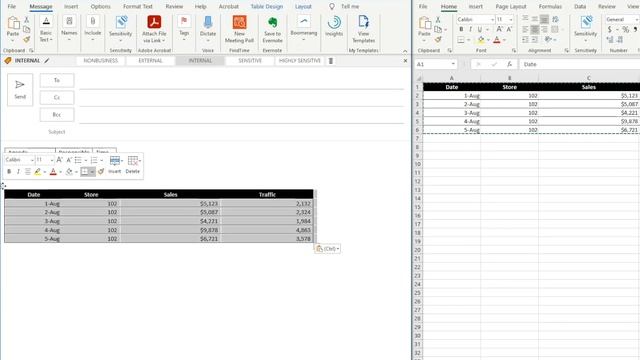Open Excel number format dropdown General
640x360 pixels.
coord(636,20)
